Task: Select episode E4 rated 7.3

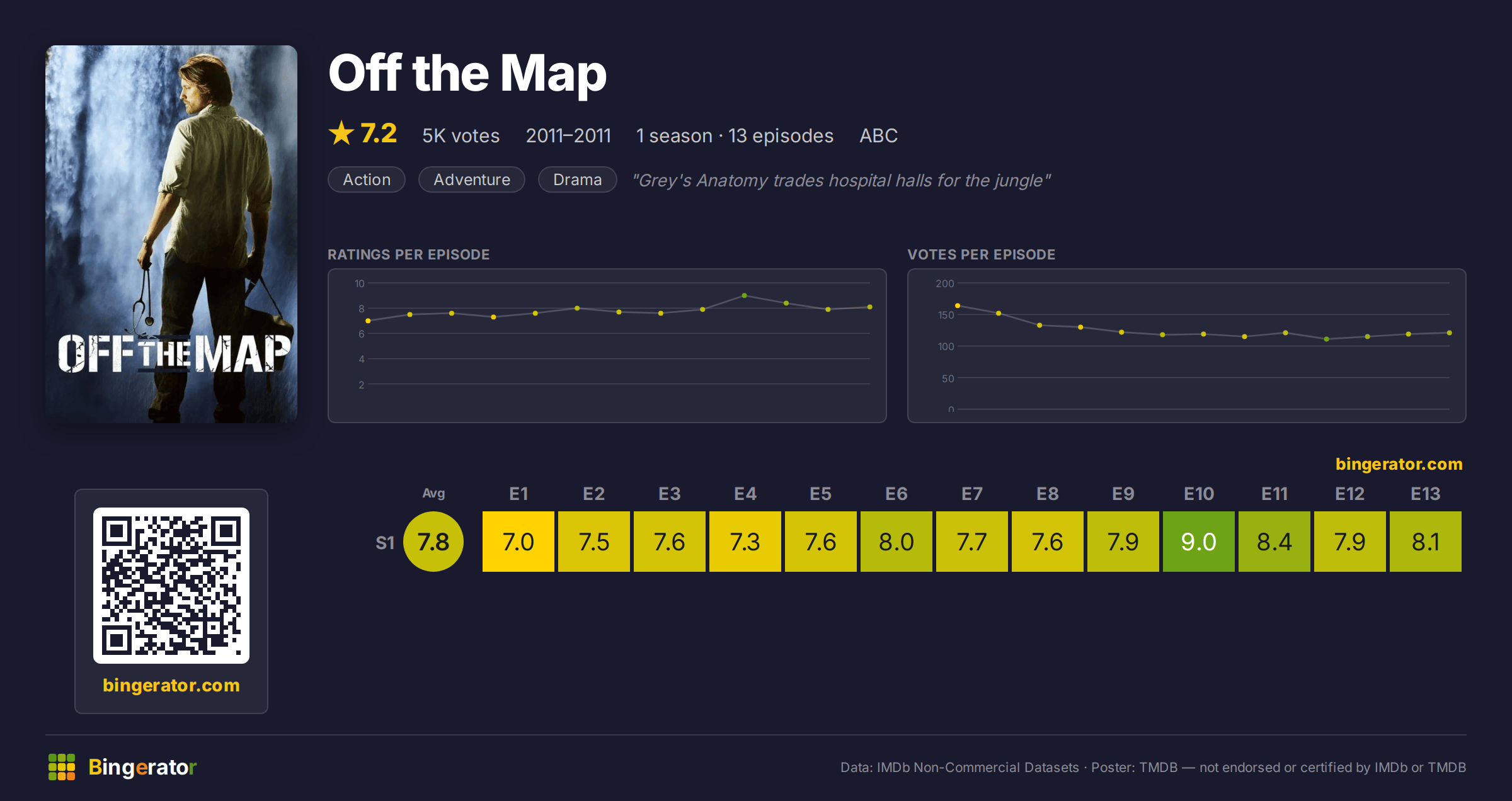Action: pyautogui.click(x=745, y=542)
